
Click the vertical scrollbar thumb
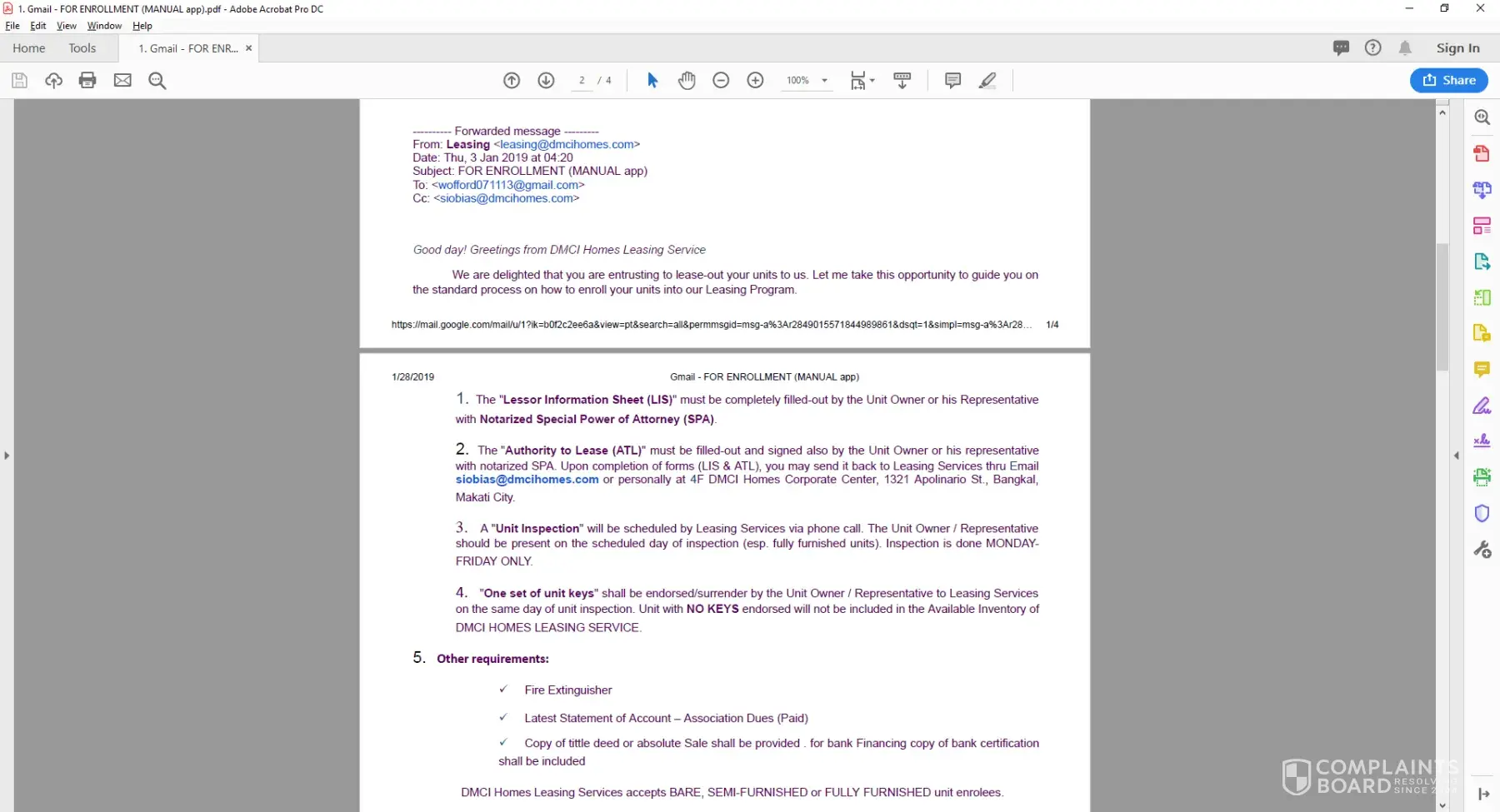point(1442,306)
